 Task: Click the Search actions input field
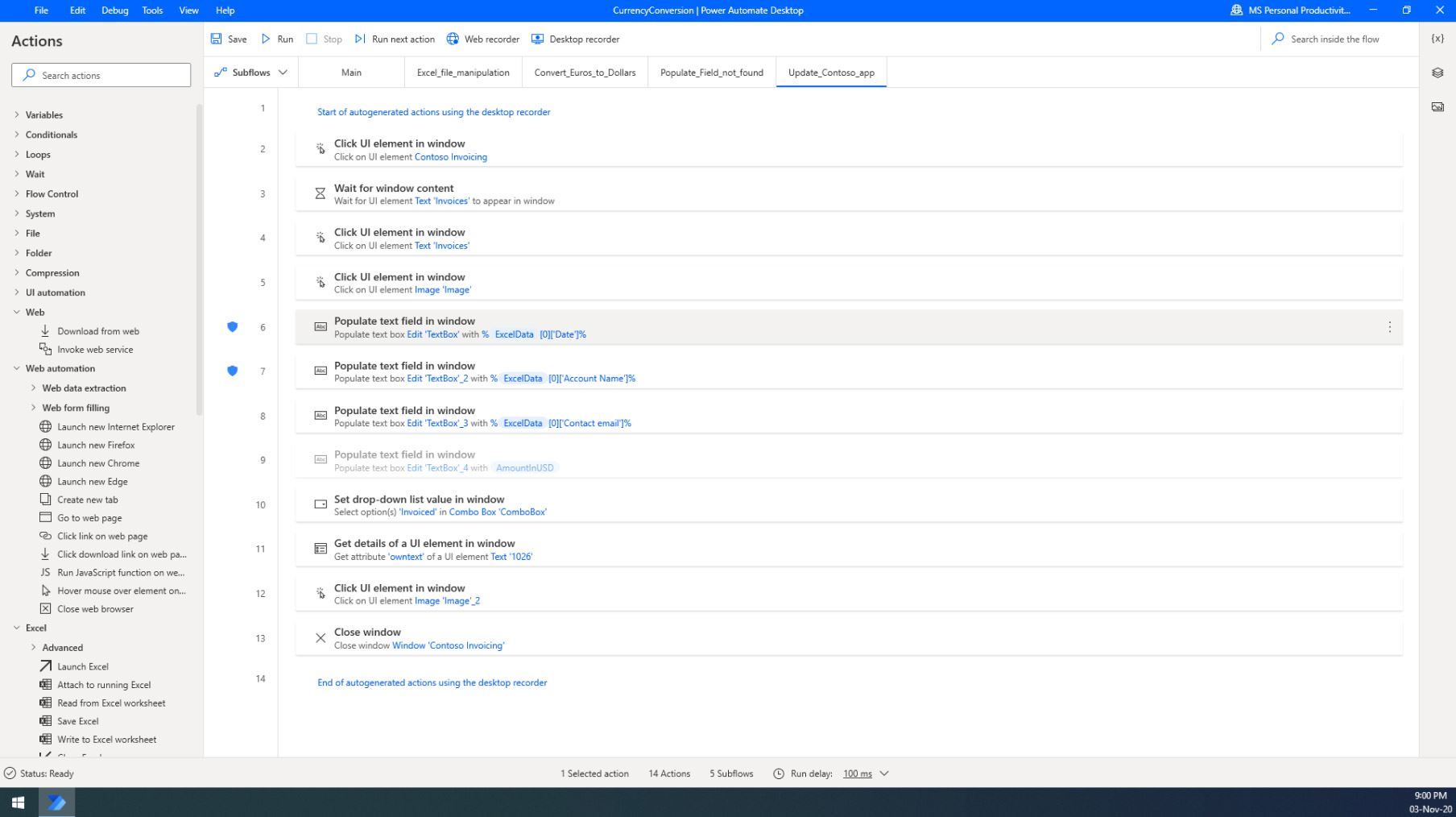[101, 75]
